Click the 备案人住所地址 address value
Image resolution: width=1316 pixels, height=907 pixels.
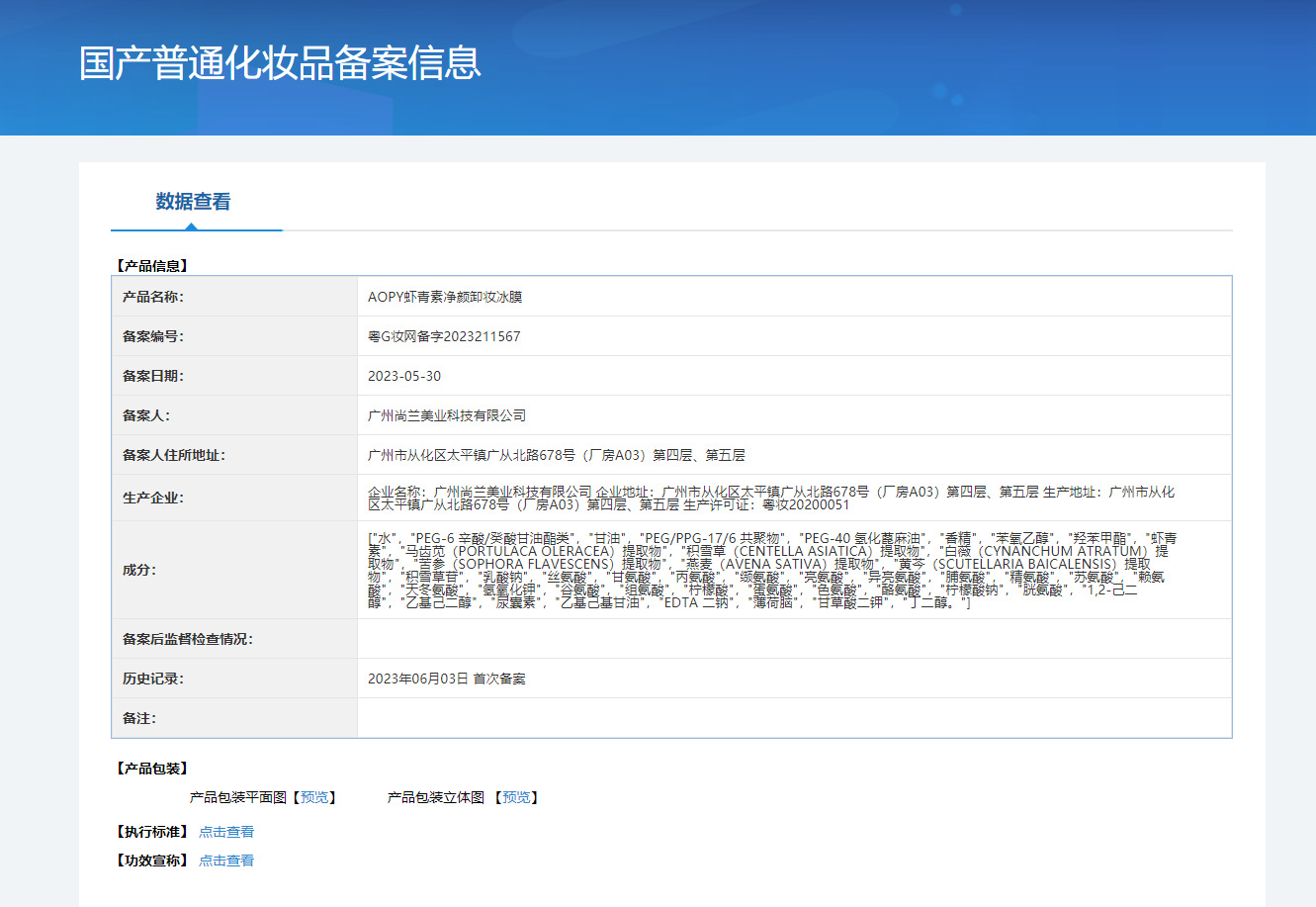(x=556, y=455)
